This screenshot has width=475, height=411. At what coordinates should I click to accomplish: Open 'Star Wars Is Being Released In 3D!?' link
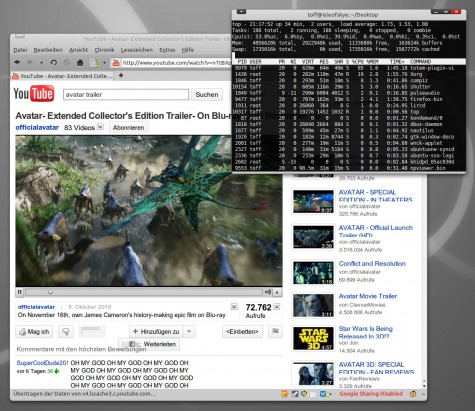366,332
